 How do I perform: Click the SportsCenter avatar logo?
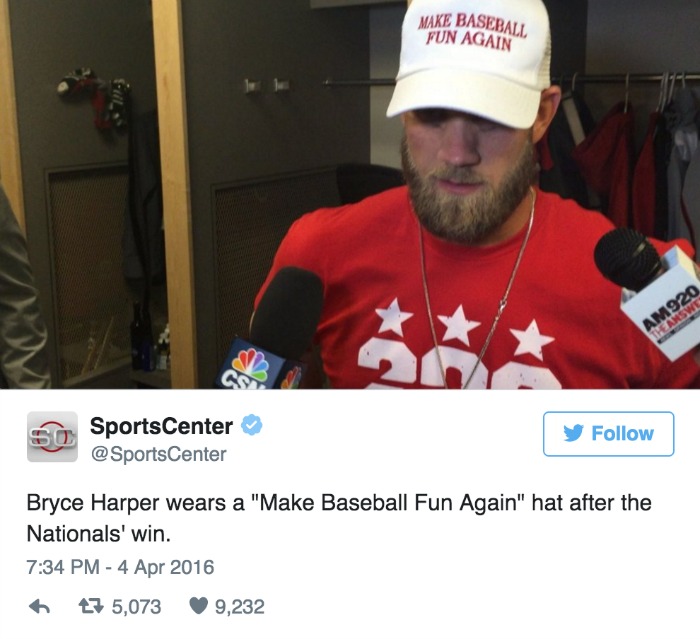[x=52, y=437]
